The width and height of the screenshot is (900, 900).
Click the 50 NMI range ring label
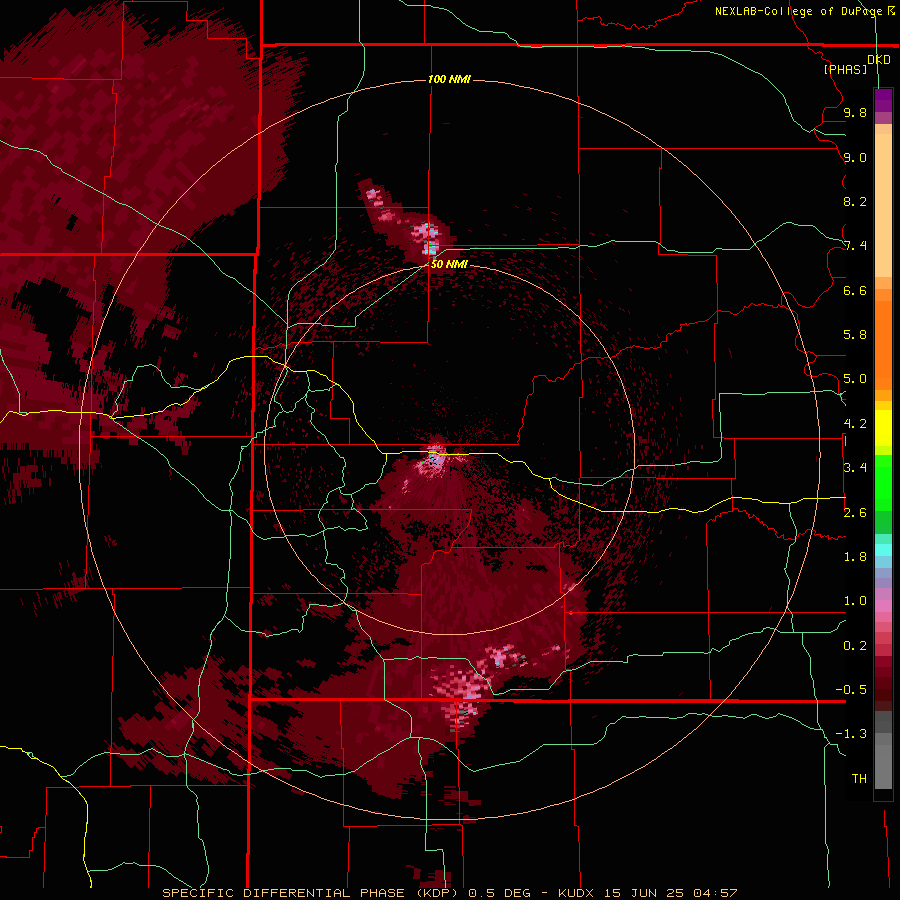click(x=449, y=264)
